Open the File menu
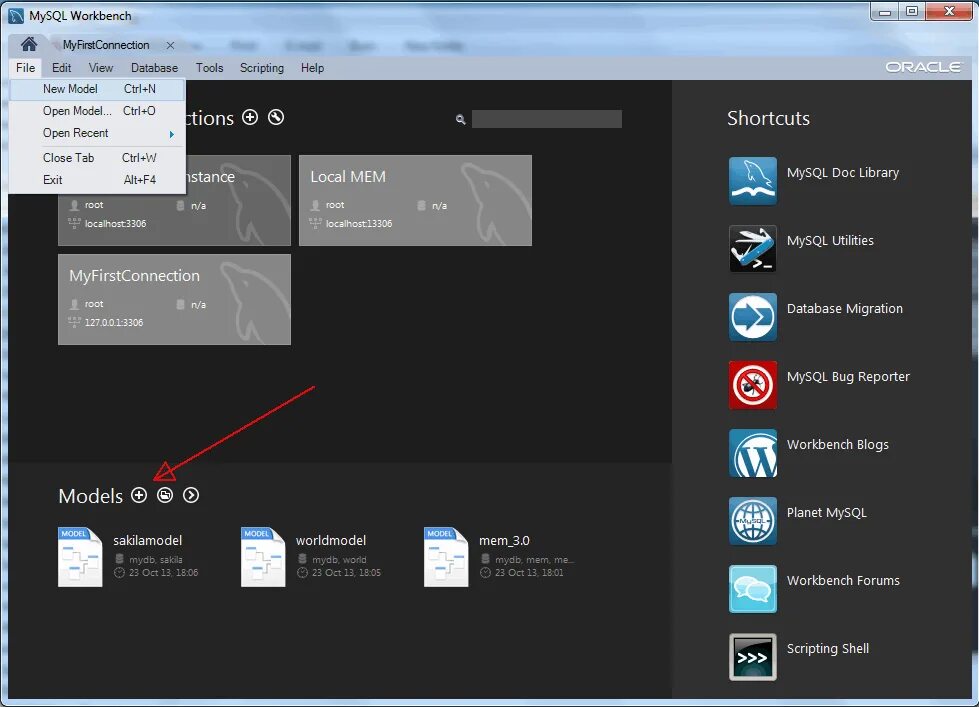 (26, 67)
